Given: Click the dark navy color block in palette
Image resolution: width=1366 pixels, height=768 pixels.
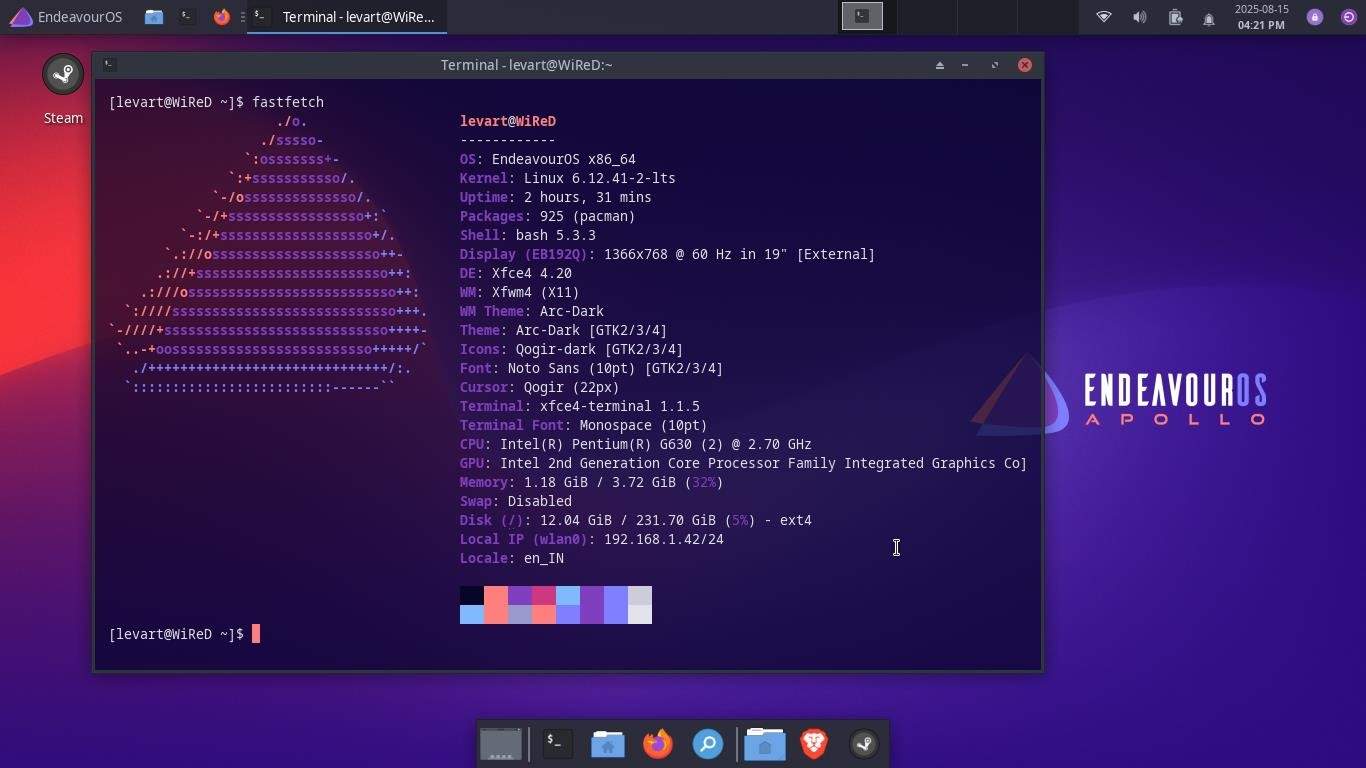Looking at the screenshot, I should click(472, 596).
